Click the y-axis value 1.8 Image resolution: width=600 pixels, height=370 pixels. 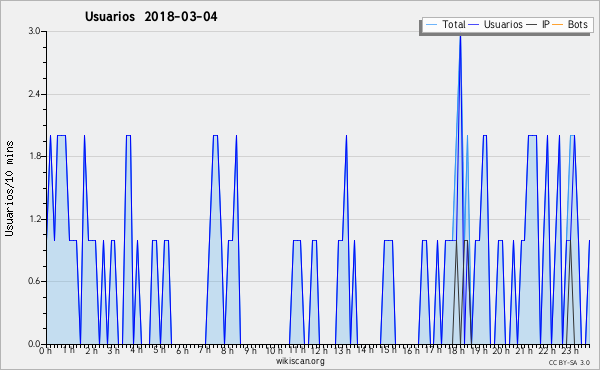tap(34, 156)
